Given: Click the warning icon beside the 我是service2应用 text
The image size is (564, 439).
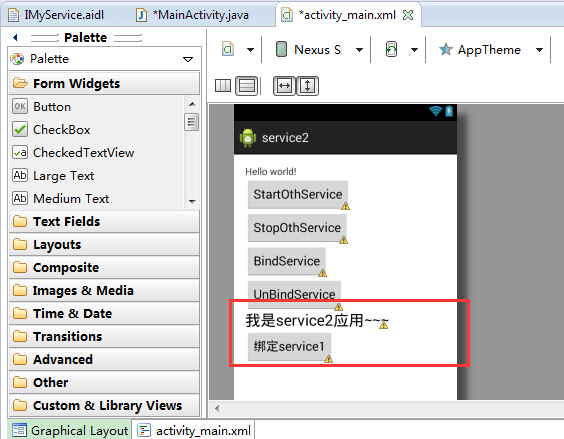Looking at the screenshot, I should [384, 325].
